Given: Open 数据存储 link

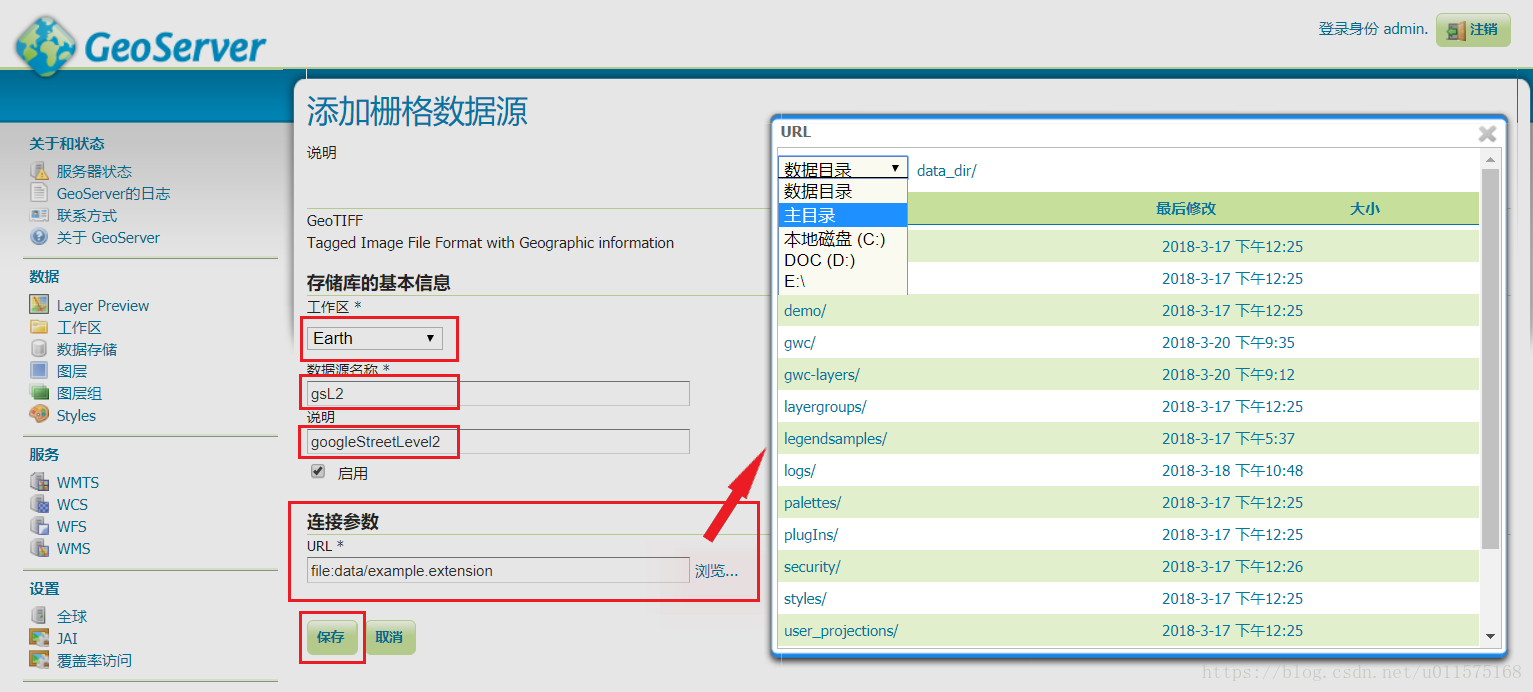Looking at the screenshot, I should (87, 349).
